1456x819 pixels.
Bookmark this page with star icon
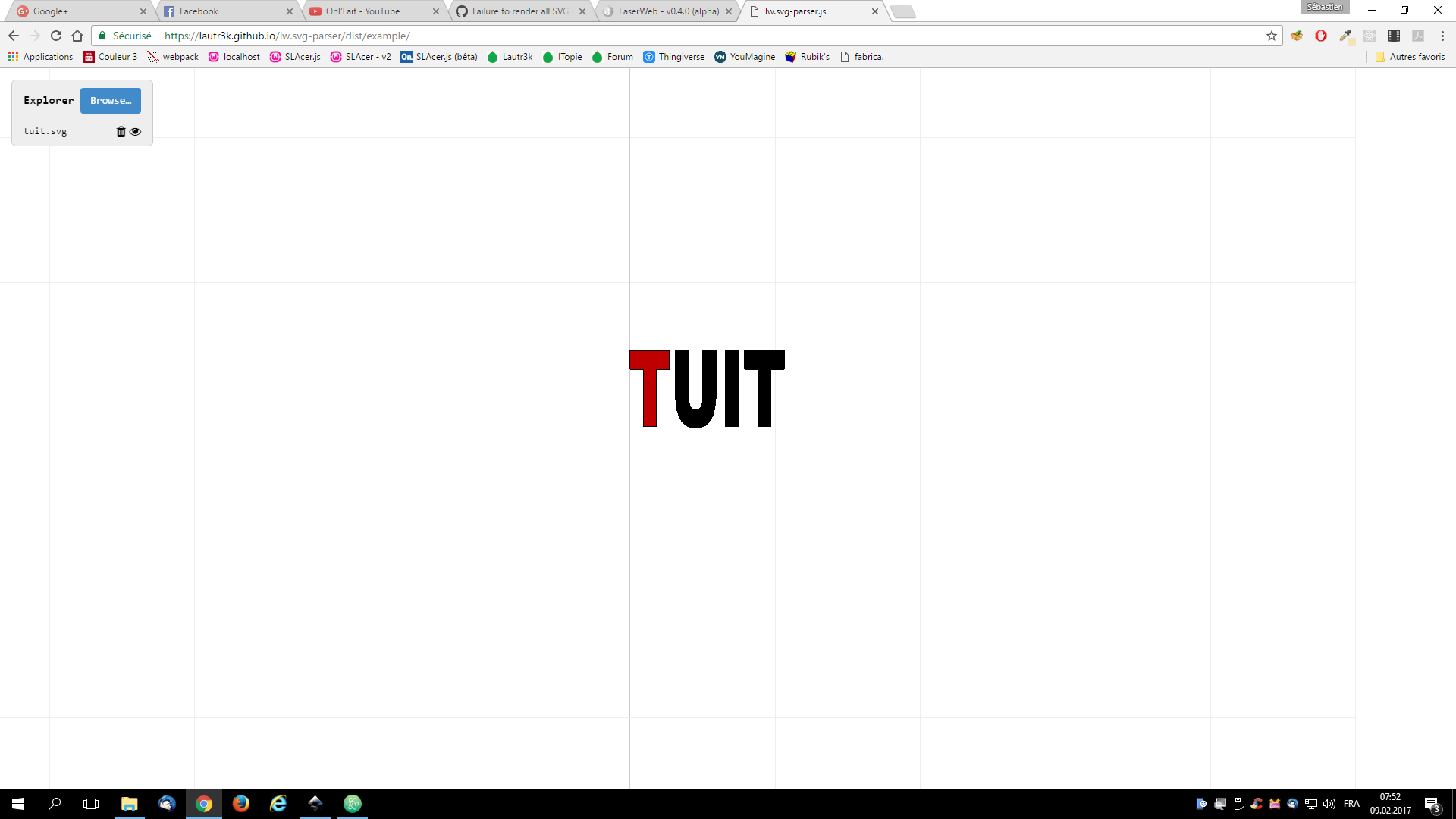click(x=1272, y=36)
